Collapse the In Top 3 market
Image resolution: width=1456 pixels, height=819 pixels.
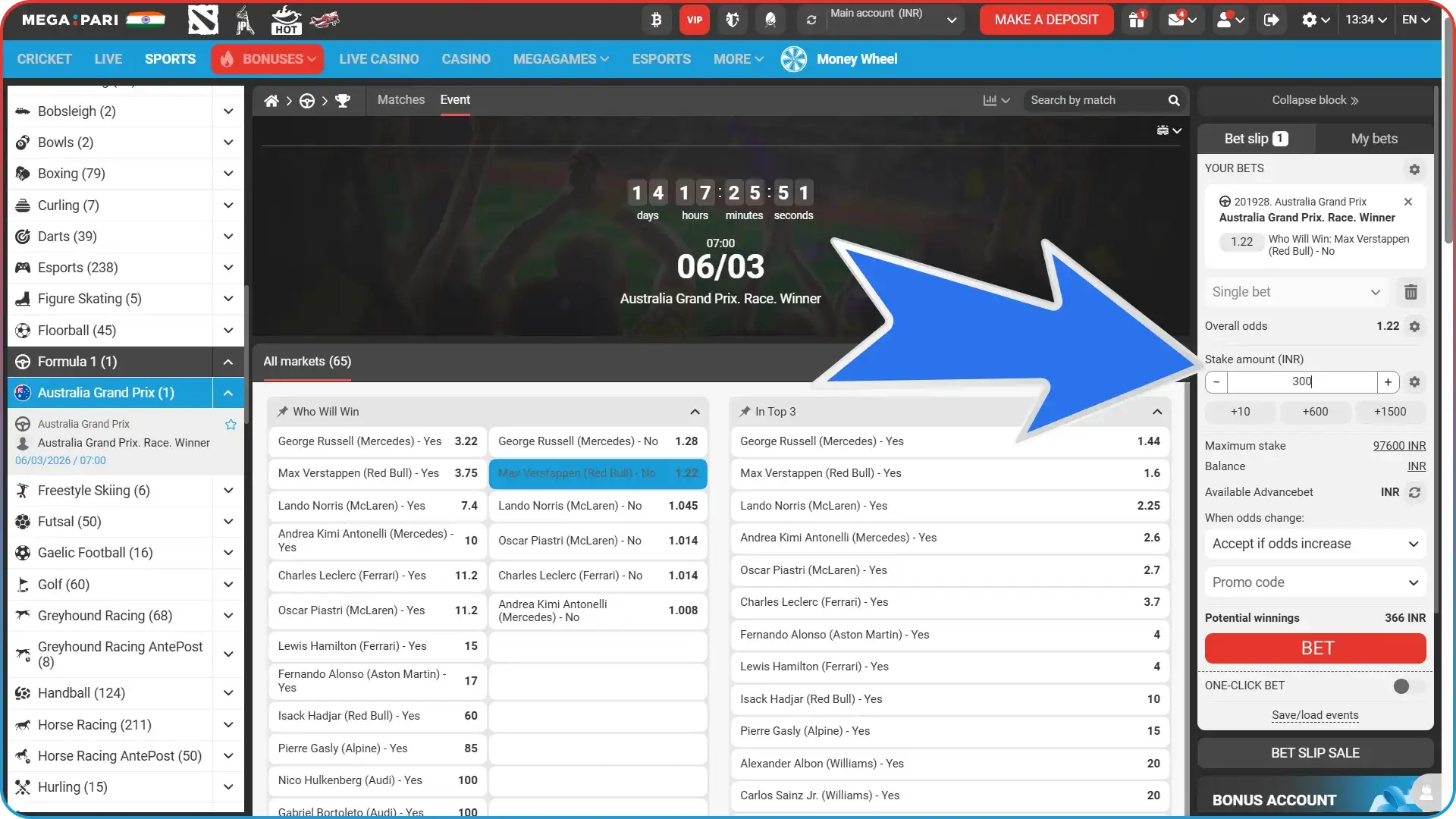(1157, 412)
